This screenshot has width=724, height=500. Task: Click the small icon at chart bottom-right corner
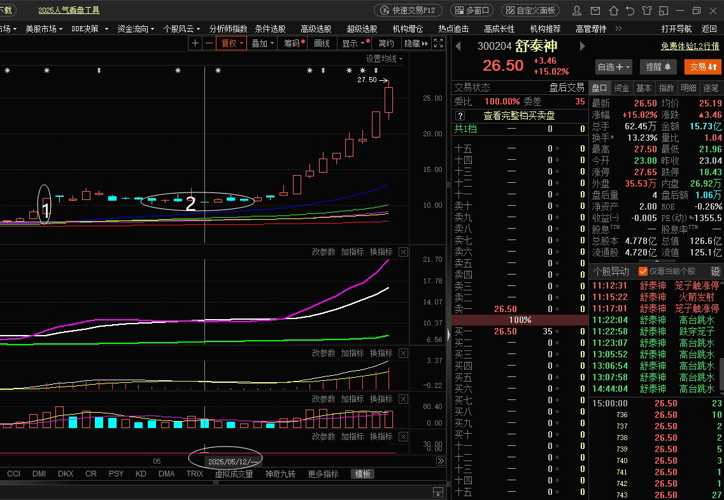point(438,492)
